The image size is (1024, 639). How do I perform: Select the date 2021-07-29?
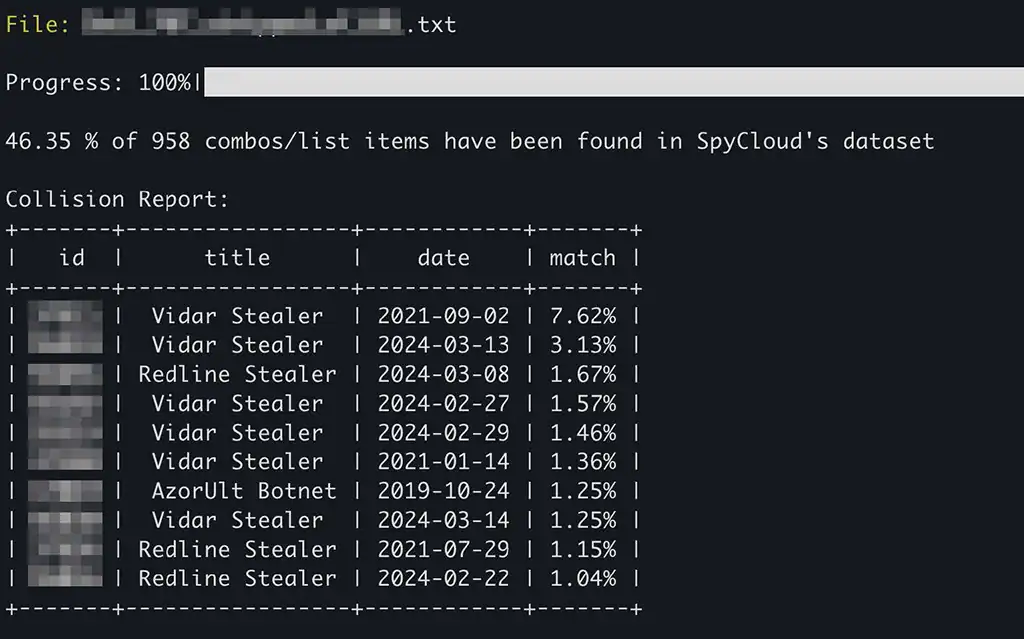coord(443,549)
